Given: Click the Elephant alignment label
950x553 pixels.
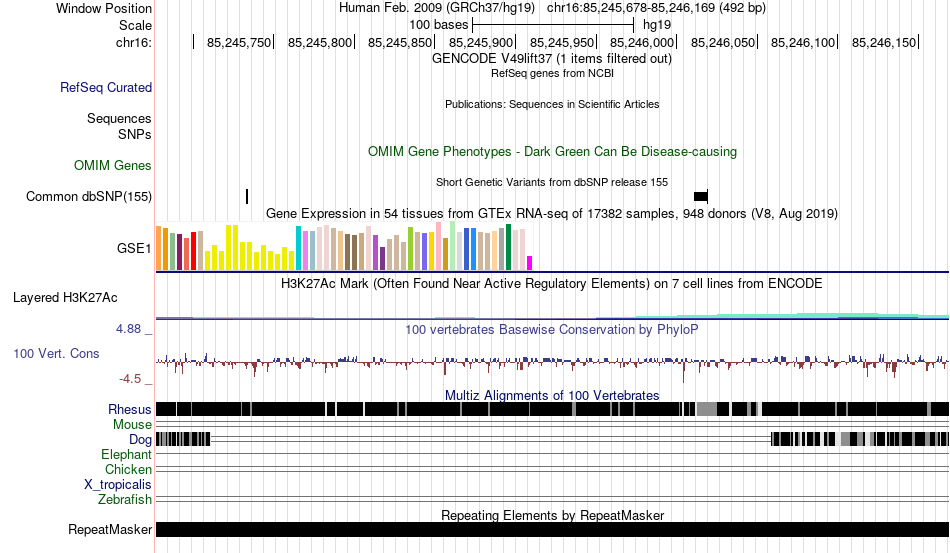Looking at the screenshot, I should [126, 455].
